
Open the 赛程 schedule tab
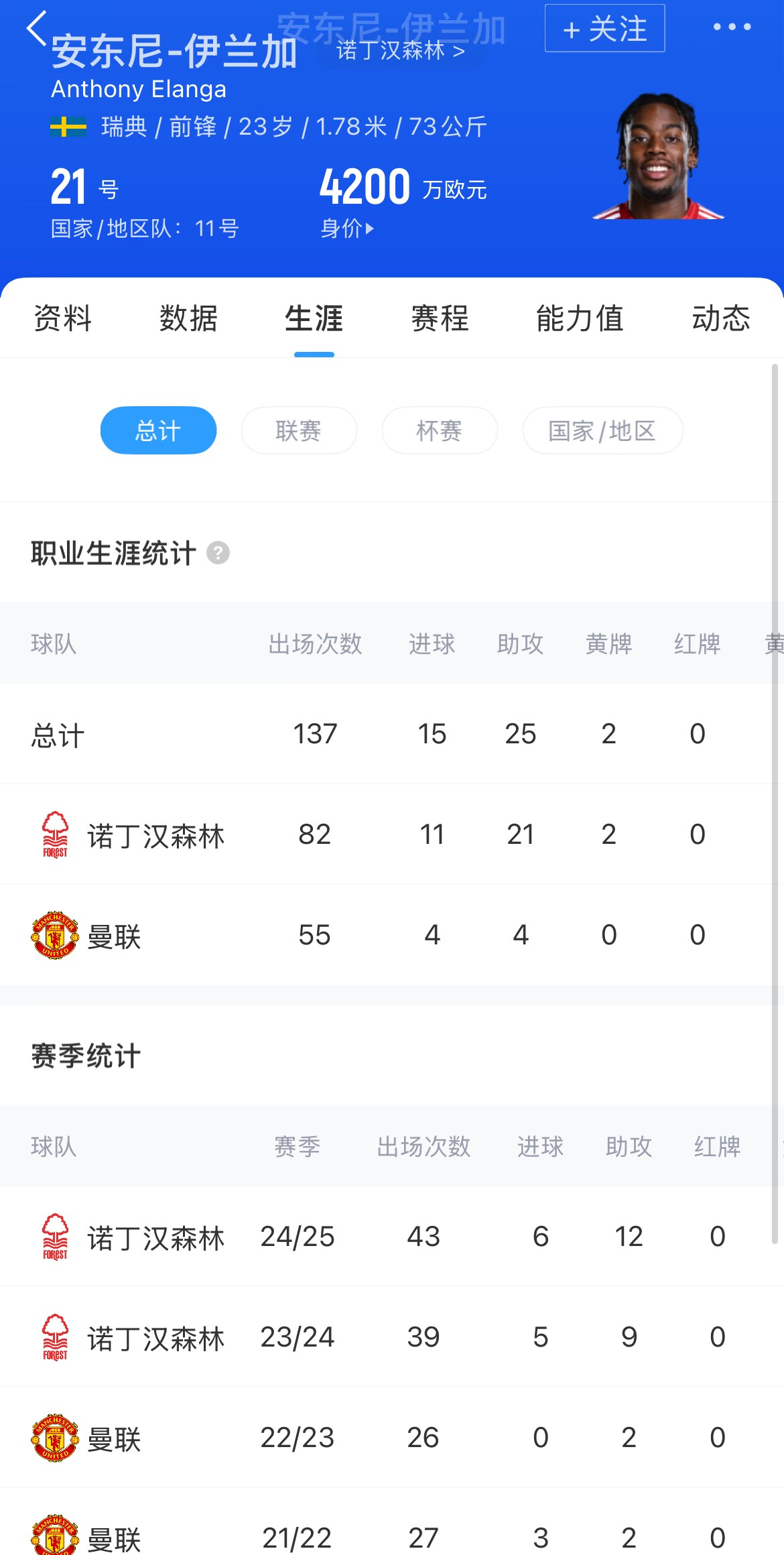[x=440, y=318]
